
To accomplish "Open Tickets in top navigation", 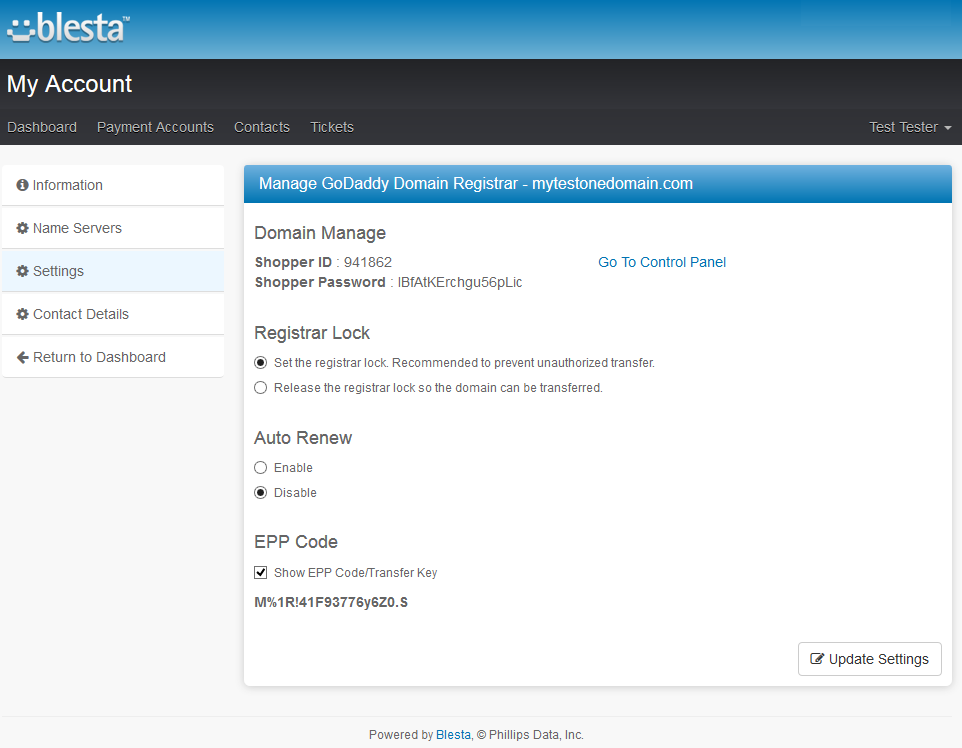I will point(332,127).
